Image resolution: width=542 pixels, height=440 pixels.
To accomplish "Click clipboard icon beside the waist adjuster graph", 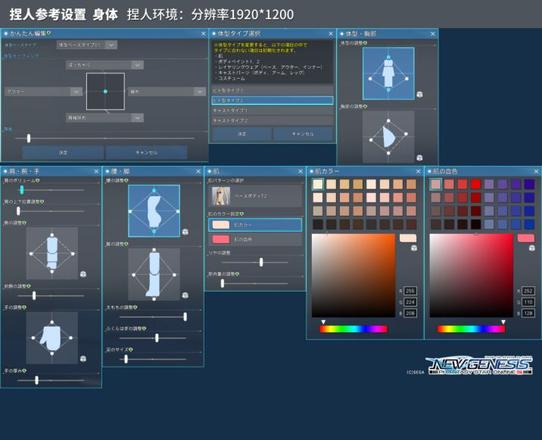I will [185, 232].
